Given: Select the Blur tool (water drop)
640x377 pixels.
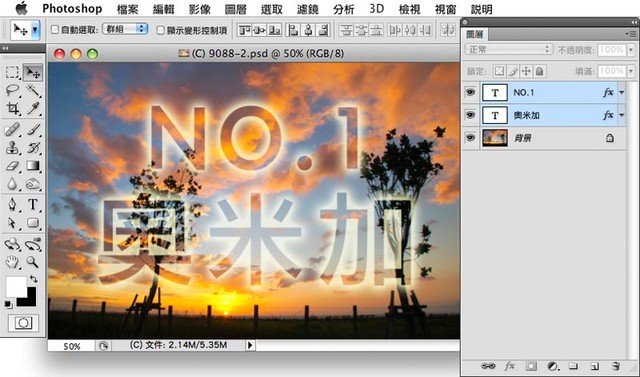Looking at the screenshot, I should click(x=12, y=184).
